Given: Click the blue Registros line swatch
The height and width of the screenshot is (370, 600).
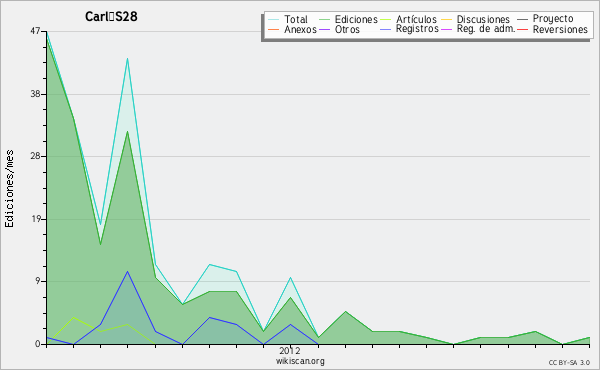Looking at the screenshot, I should [x=385, y=29].
